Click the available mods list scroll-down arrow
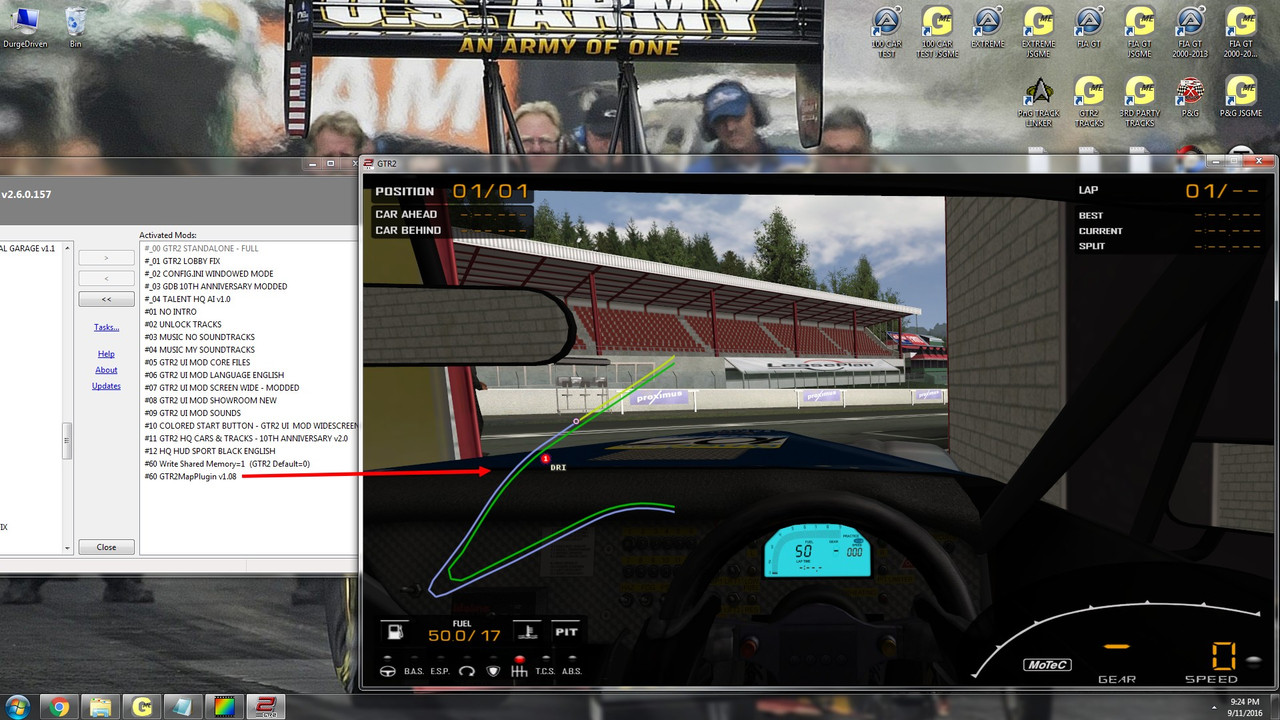Screen dimensions: 1280x720 (68, 548)
